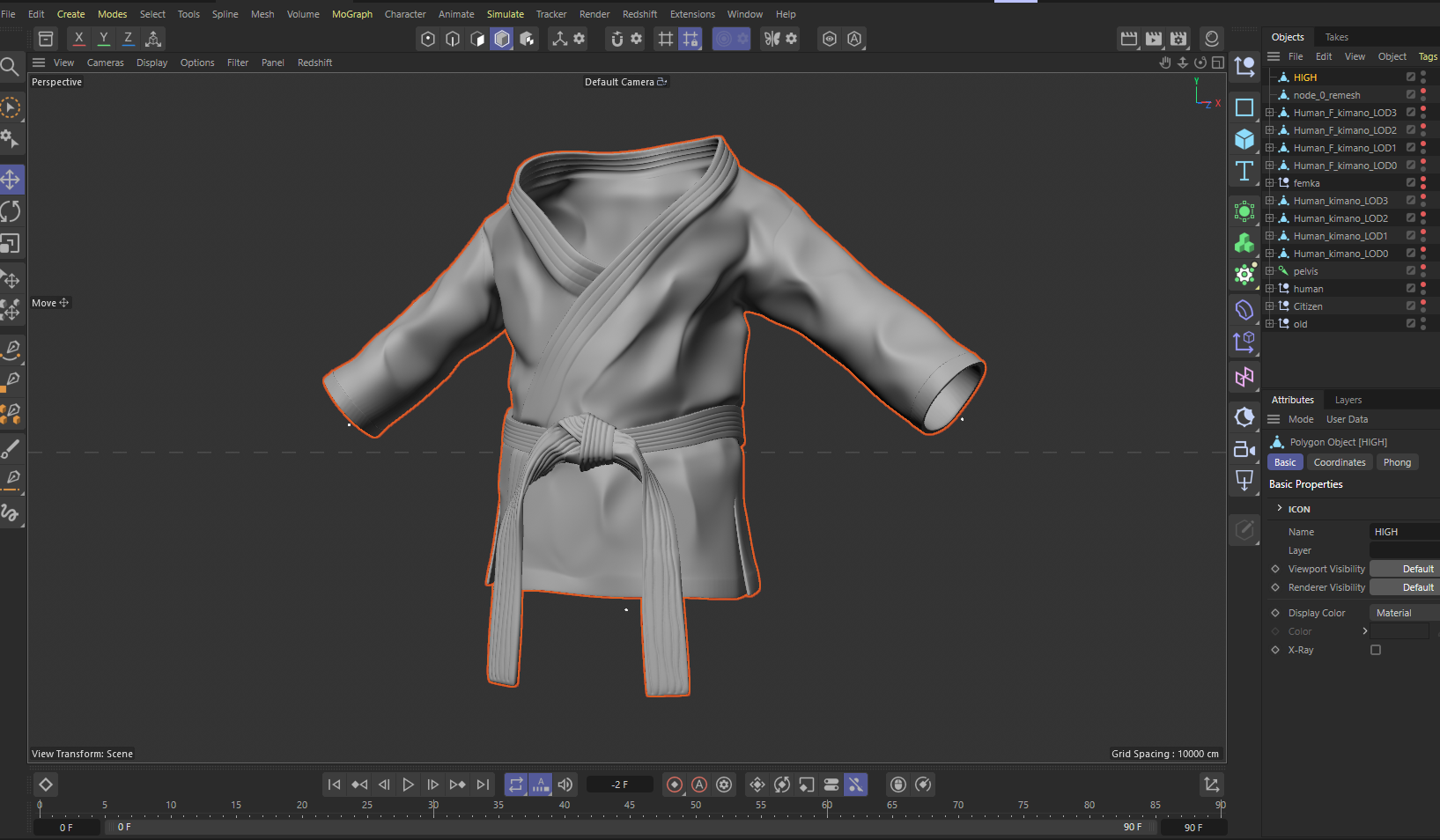Enable the X-Ray checkbox
The image size is (1440, 840).
tap(1376, 650)
